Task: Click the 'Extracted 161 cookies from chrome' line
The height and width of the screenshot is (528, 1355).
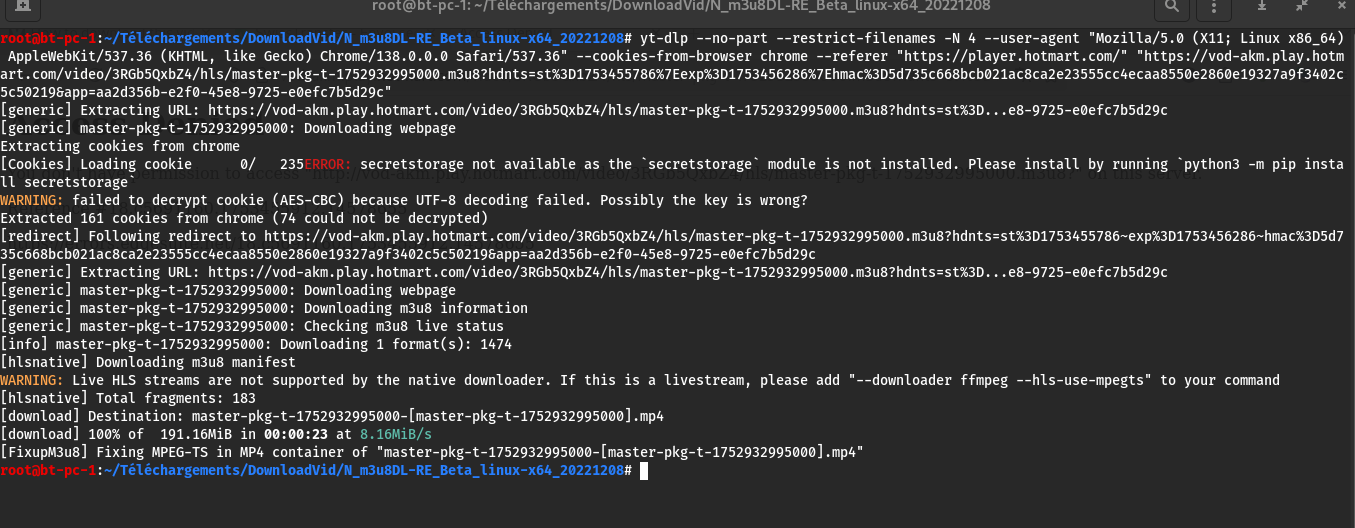Action: click(243, 218)
